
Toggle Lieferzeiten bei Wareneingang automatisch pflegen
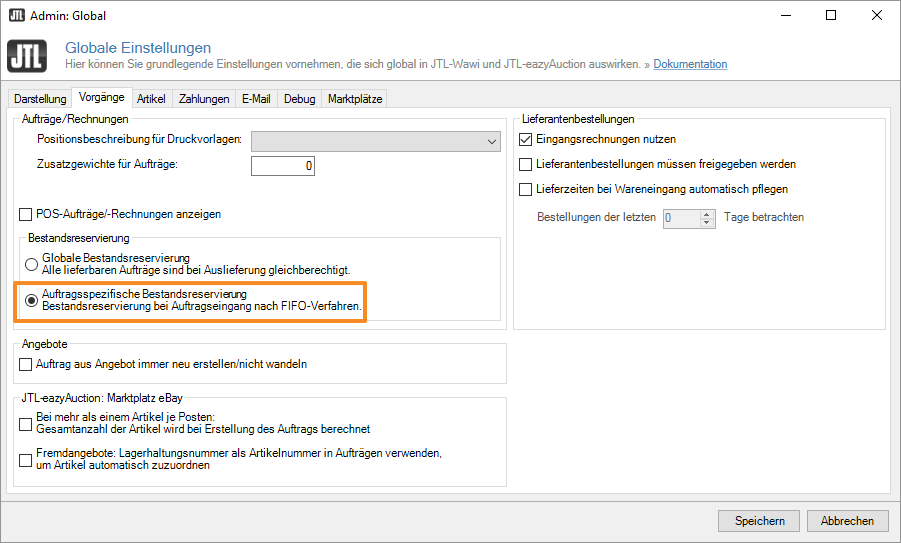[x=526, y=189]
